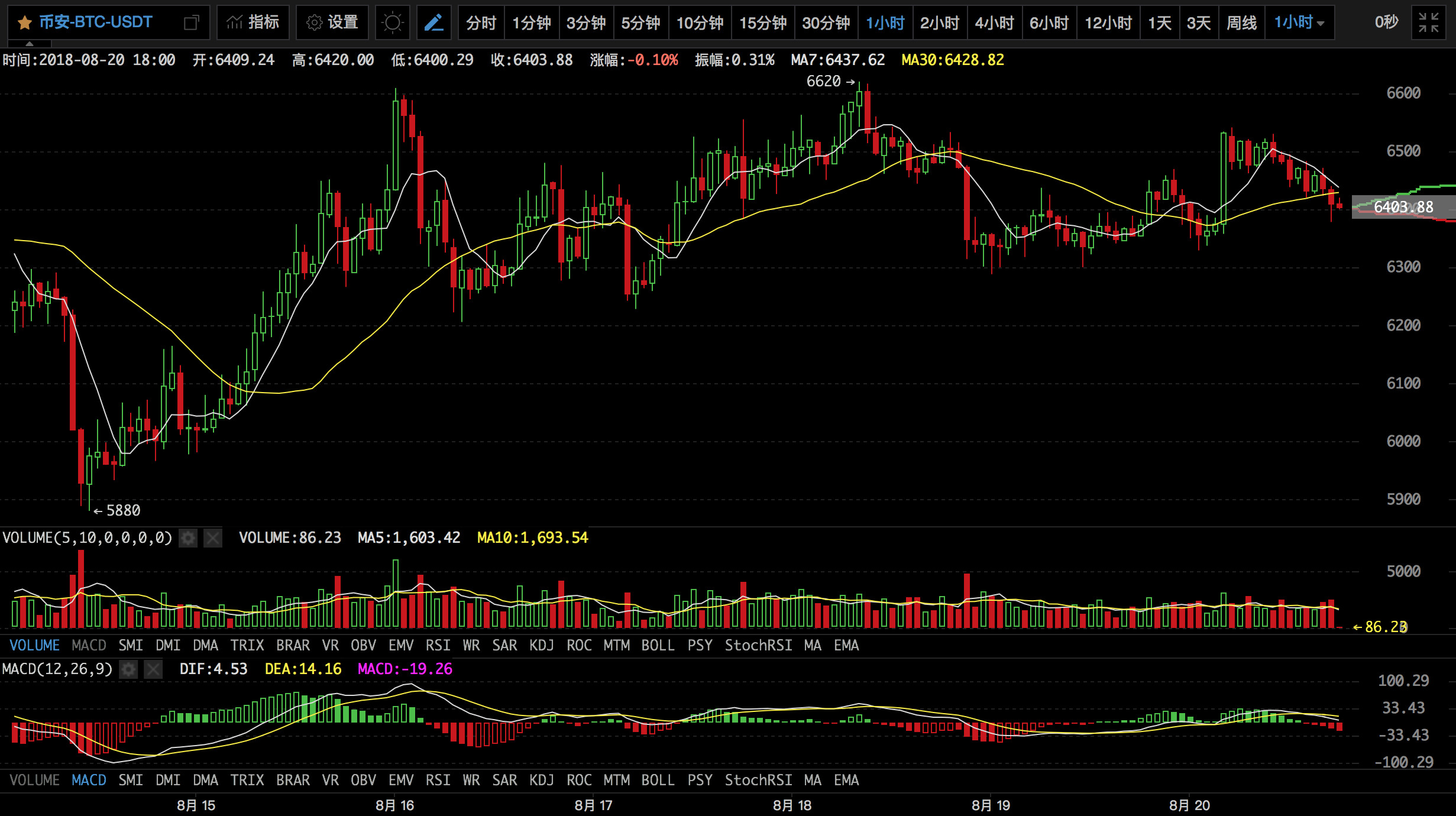Select VOLUME in the MACD panel indicator row
This screenshot has height=816, width=1456.
34,780
